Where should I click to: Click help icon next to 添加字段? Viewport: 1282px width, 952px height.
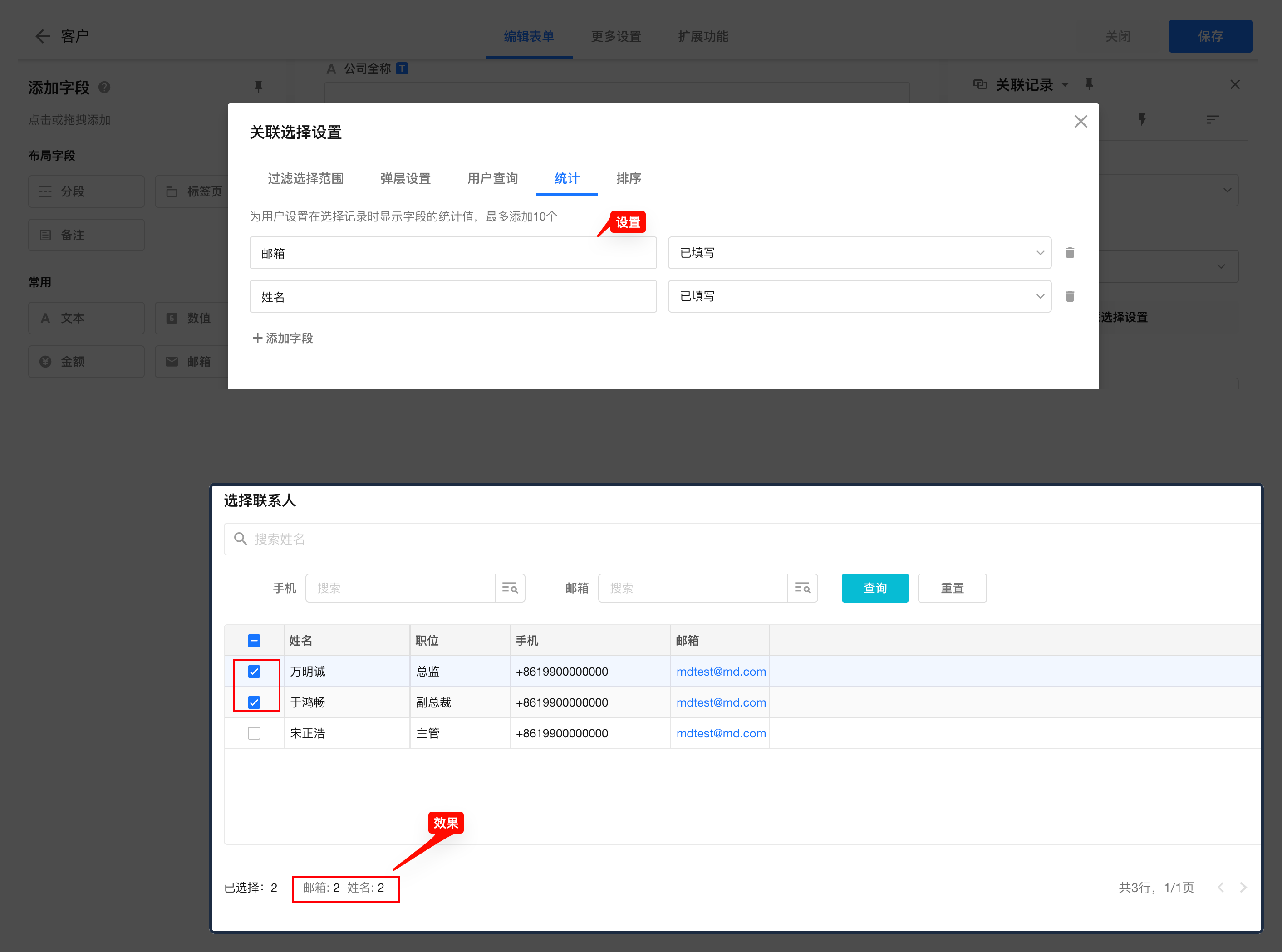pos(104,88)
